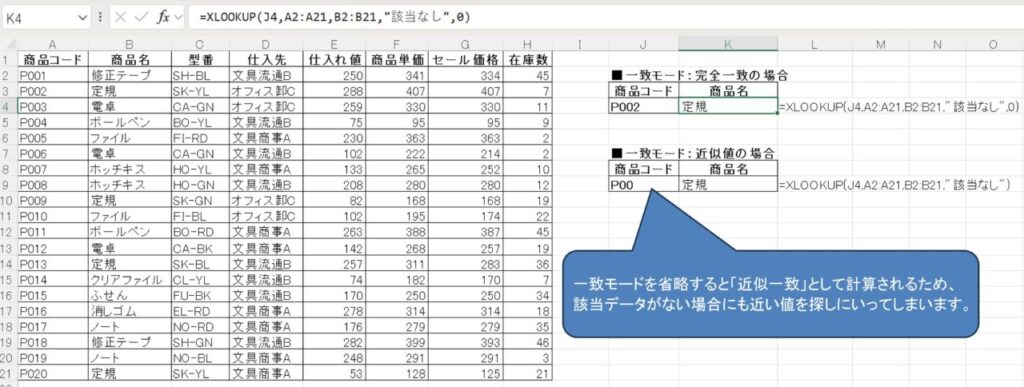Select unit price cell 399
Viewport: 1024px width, 387px height.
[397, 342]
